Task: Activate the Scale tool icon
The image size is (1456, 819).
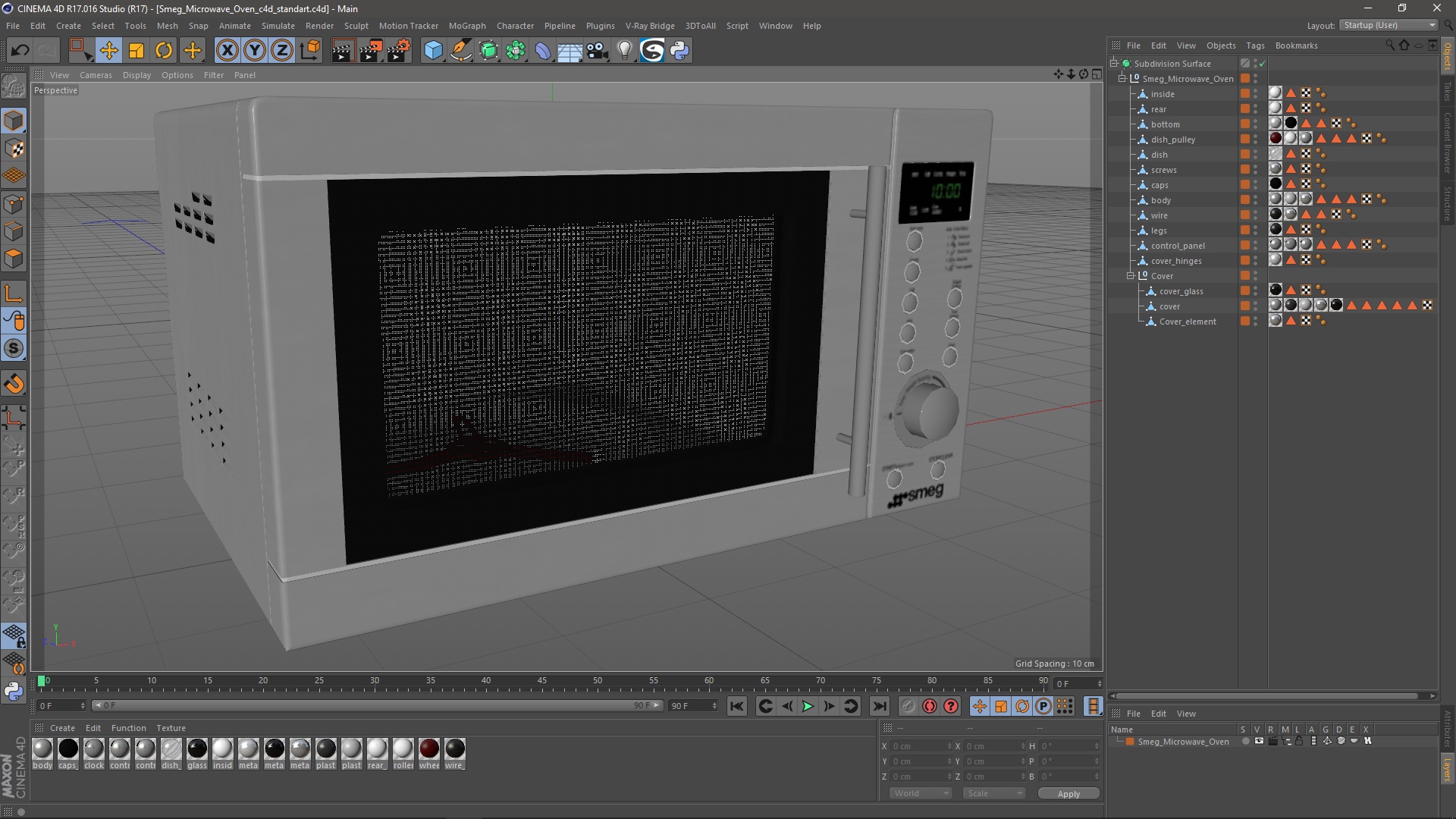Action: pyautogui.click(x=136, y=51)
